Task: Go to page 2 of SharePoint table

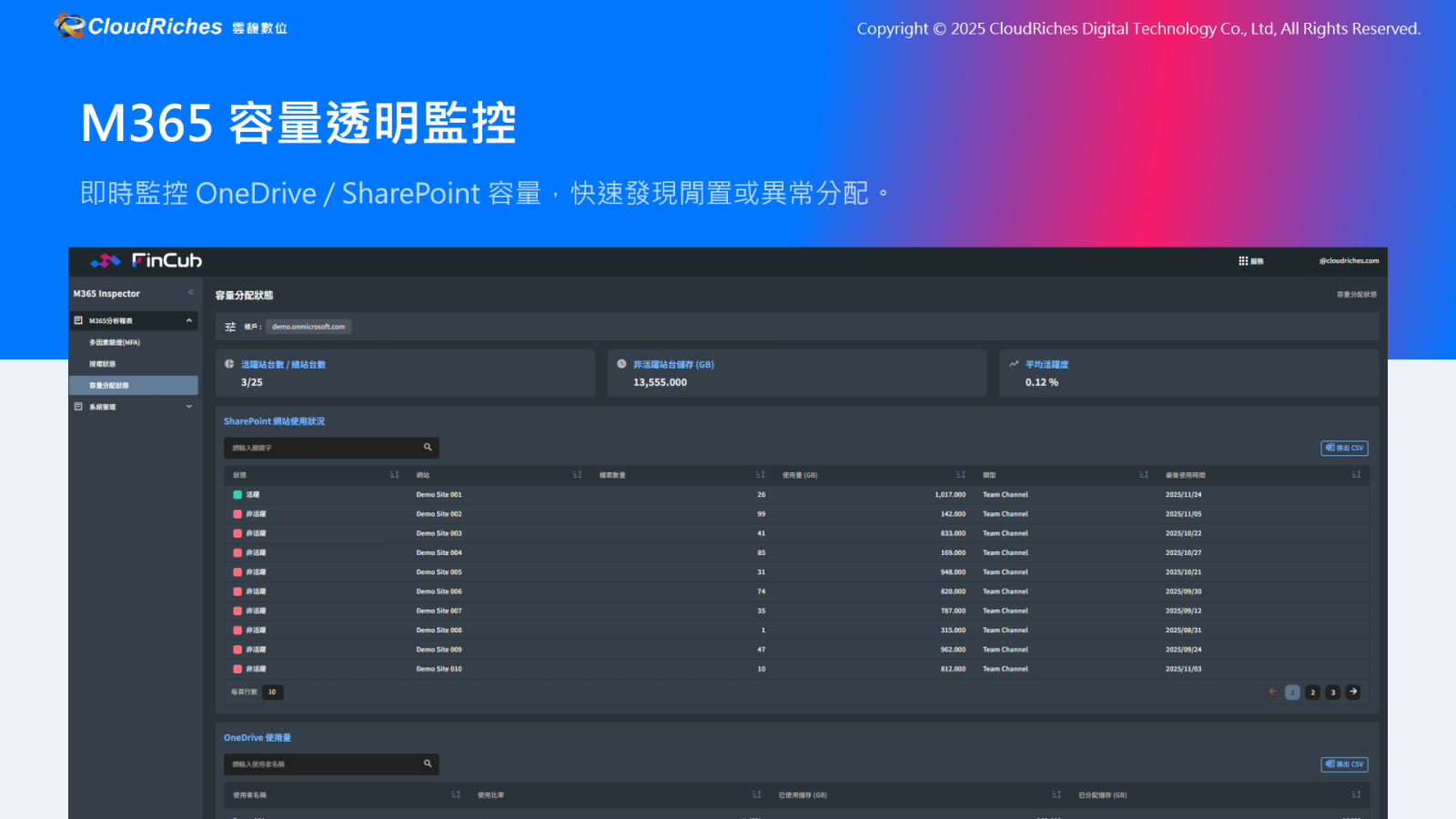Action: [1312, 693]
